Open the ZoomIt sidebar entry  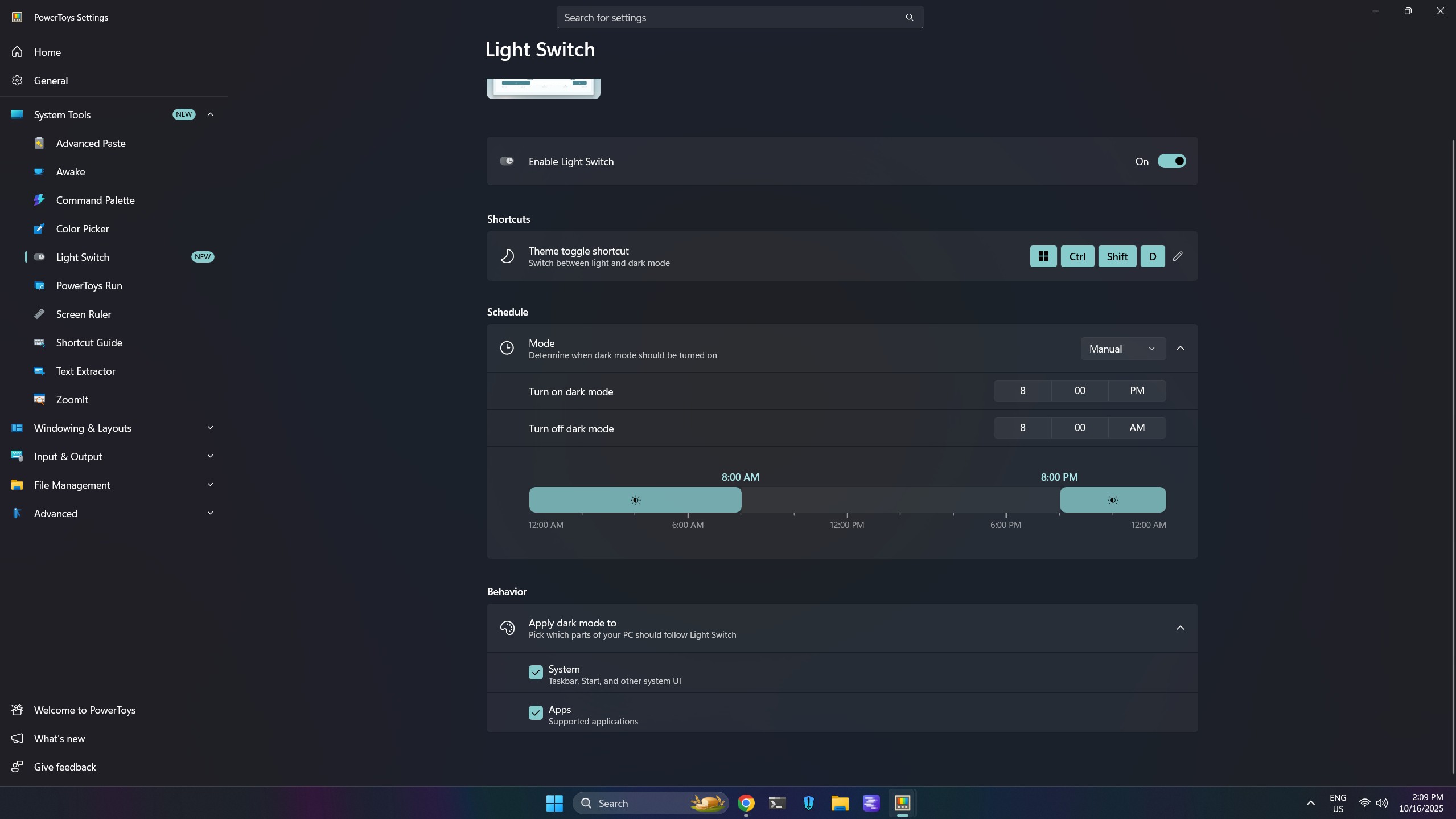coord(72,399)
